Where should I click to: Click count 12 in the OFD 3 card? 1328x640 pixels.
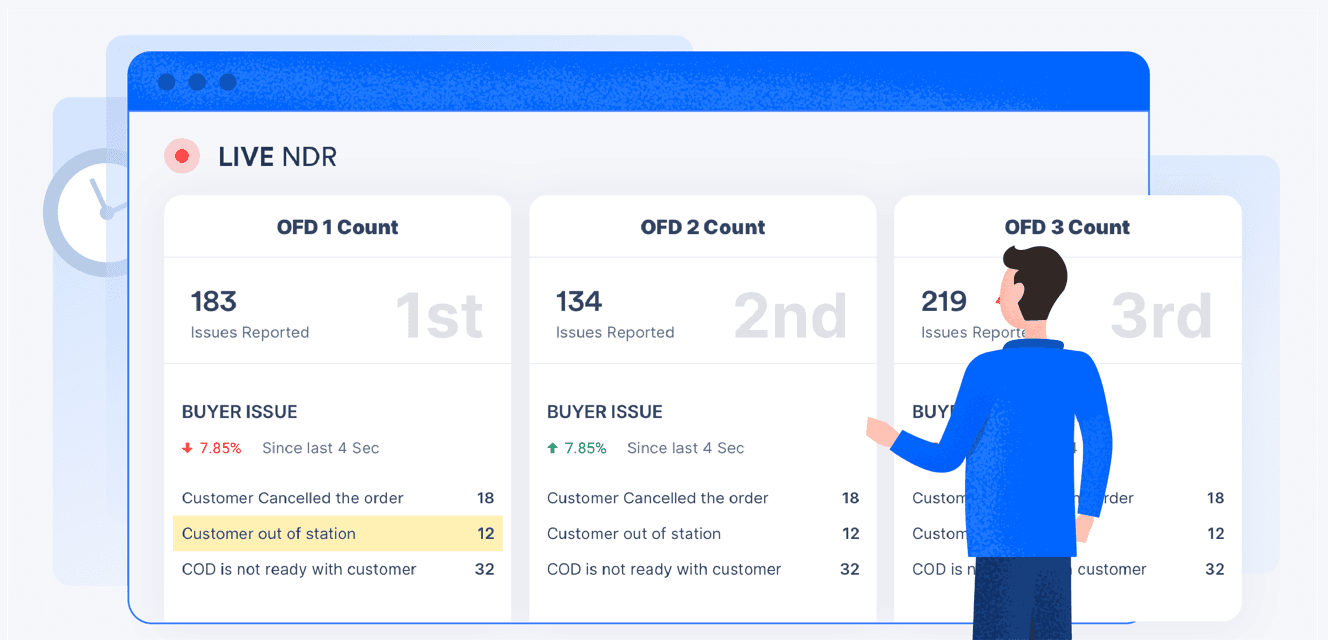(1215, 534)
